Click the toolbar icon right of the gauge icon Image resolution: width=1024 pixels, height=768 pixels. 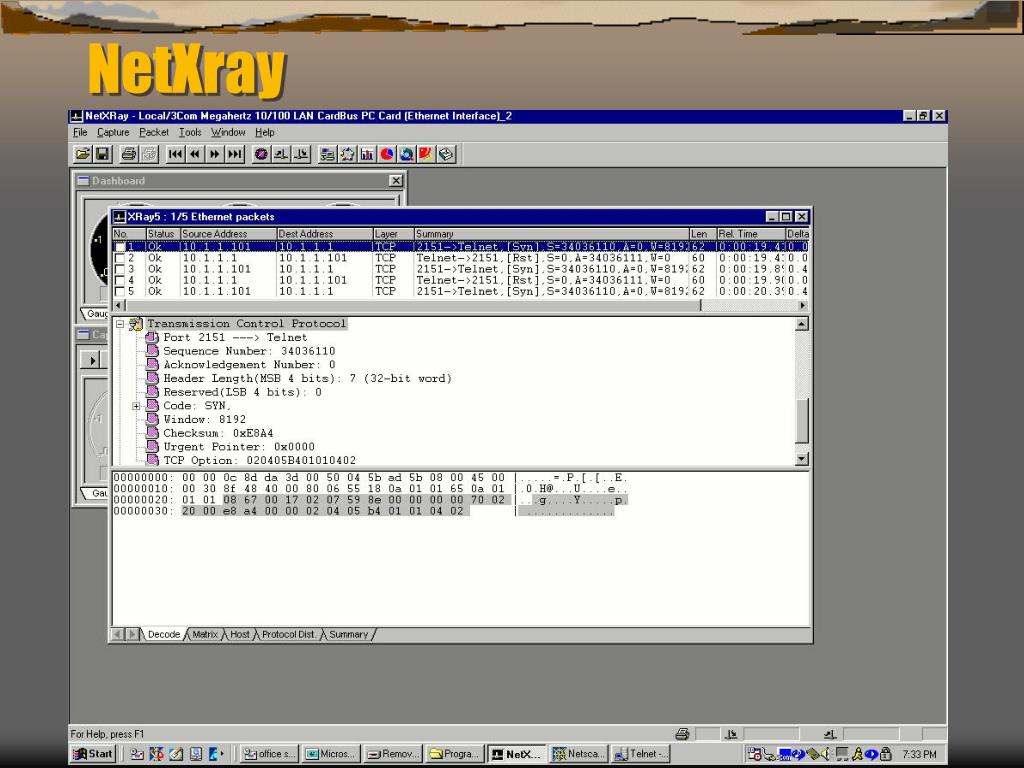coord(281,154)
